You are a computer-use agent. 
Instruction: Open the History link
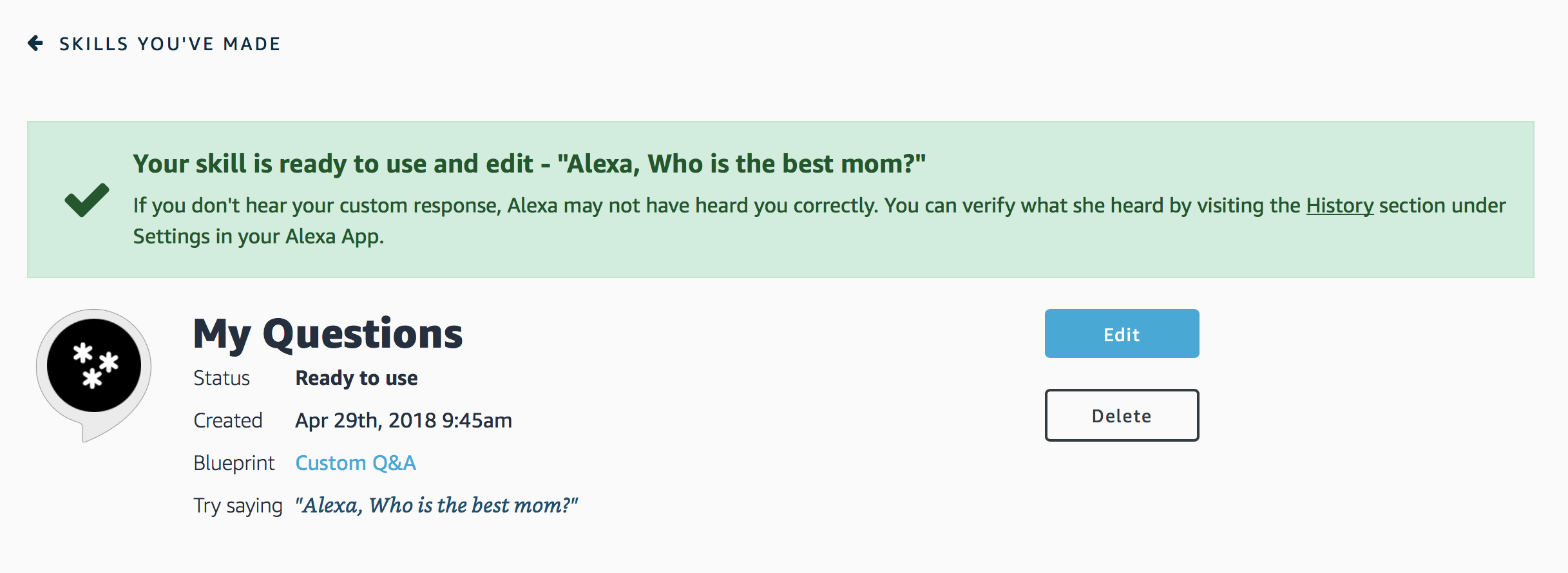pos(1339,205)
